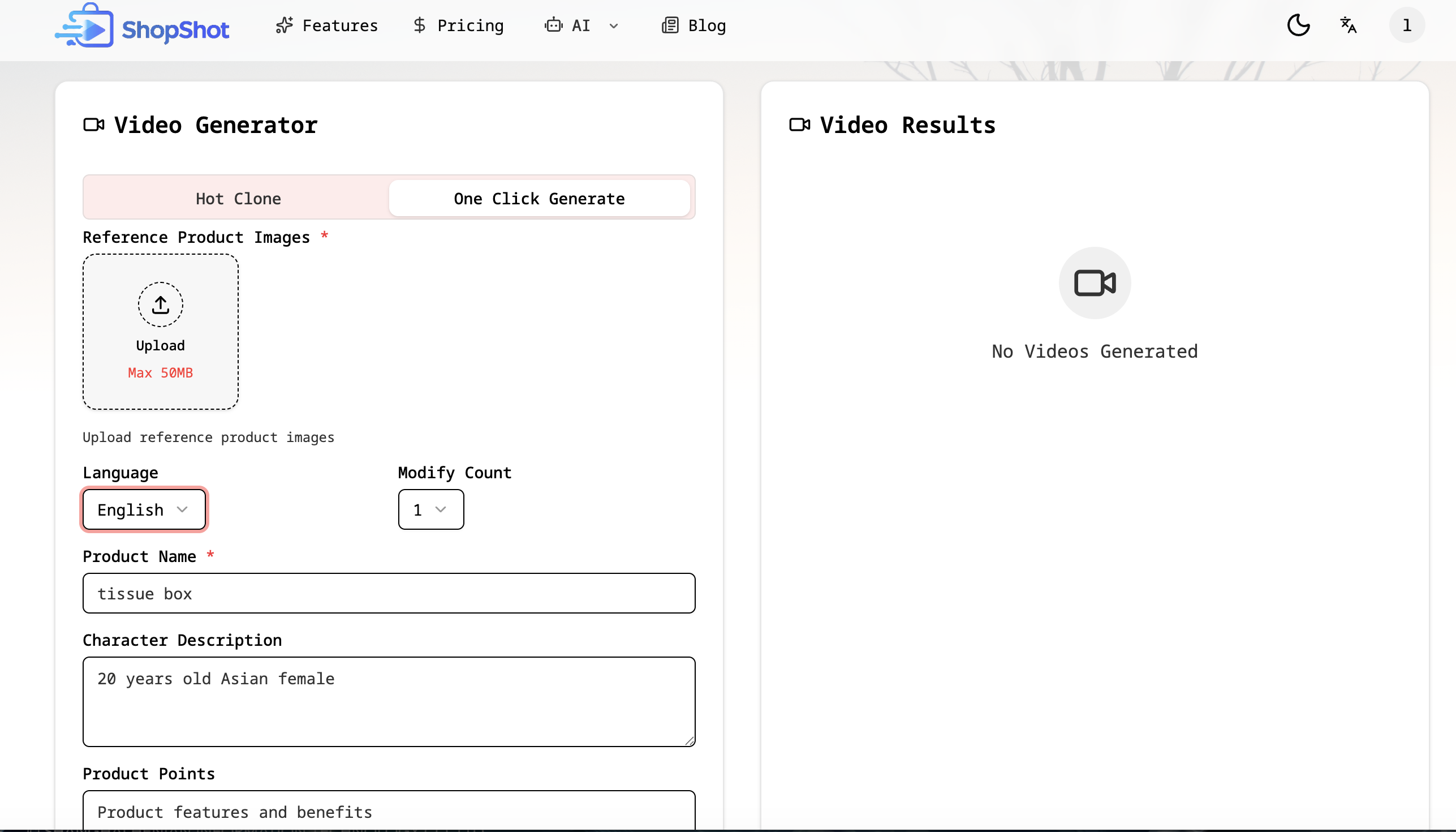
Task: Click the Video Results camera icon
Action: 799,125
